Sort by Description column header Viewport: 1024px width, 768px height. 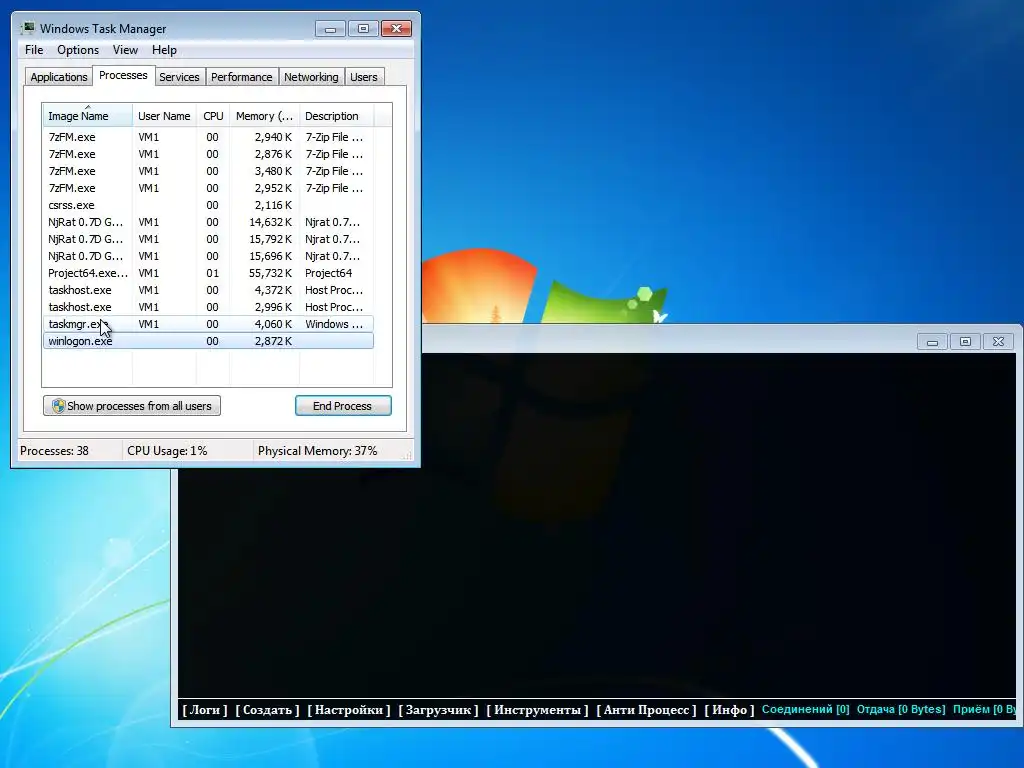click(x=336, y=116)
